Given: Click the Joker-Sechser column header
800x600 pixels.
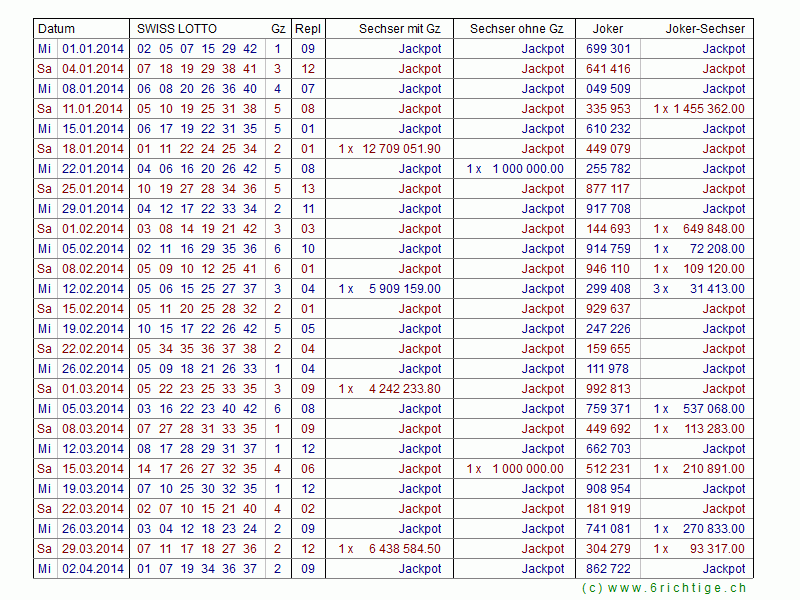Looking at the screenshot, I should click(705, 29).
